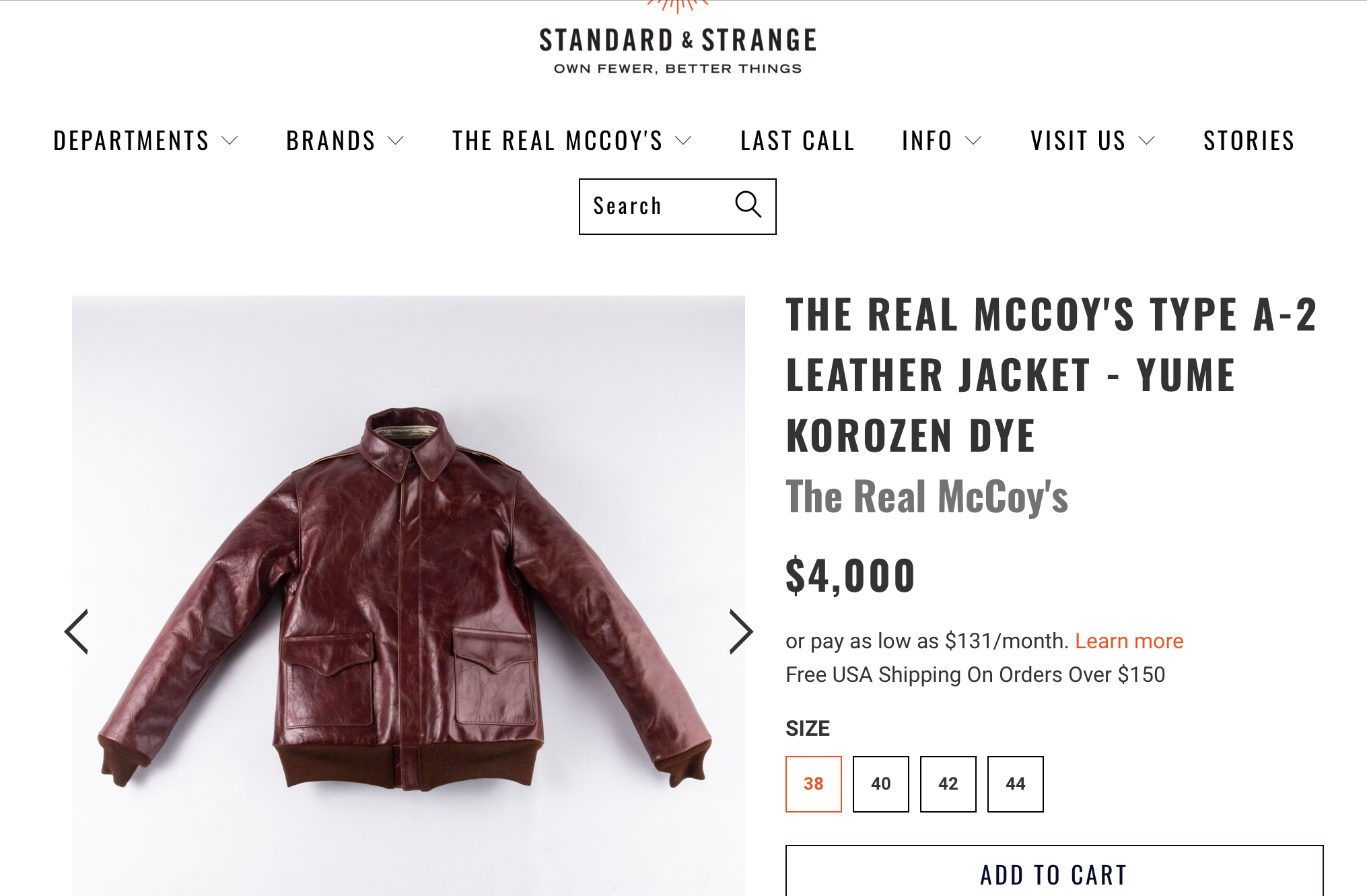Open The Real McCoy's brand link
Image resolution: width=1367 pixels, height=896 pixels.
(x=927, y=497)
